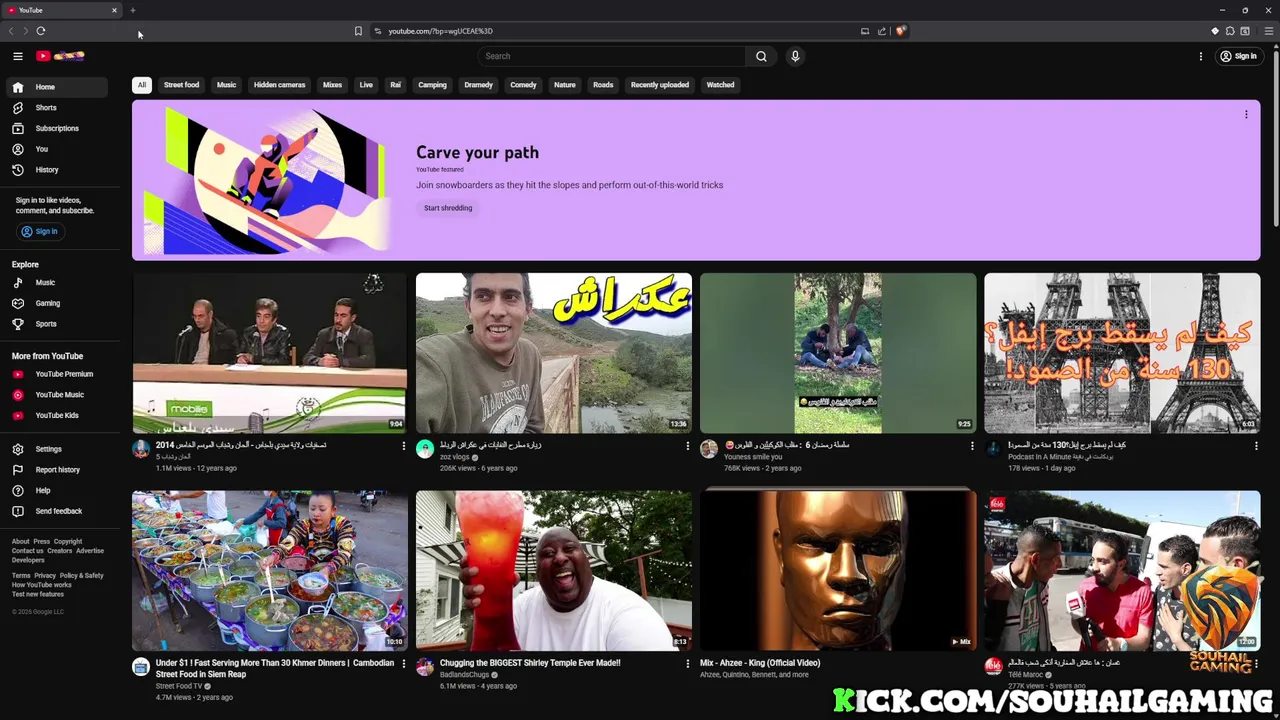Select the Watched filter chip
This screenshot has width=1280, height=720.
(720, 85)
